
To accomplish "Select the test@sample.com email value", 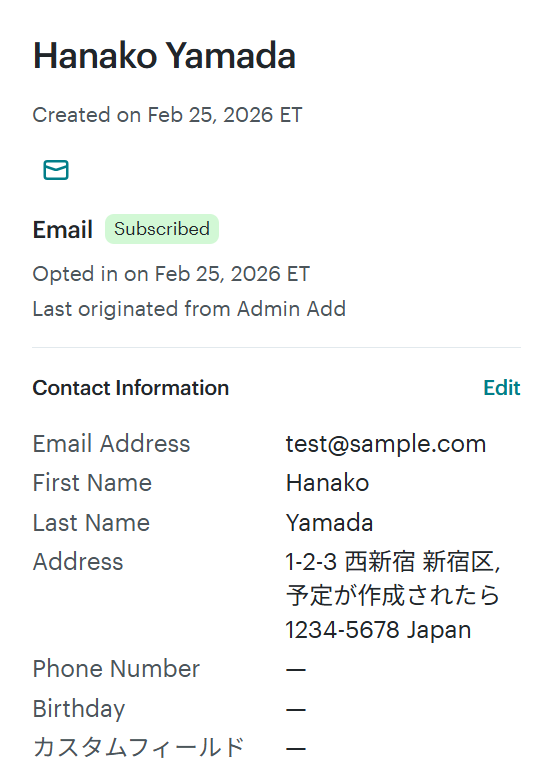I will (x=386, y=444).
